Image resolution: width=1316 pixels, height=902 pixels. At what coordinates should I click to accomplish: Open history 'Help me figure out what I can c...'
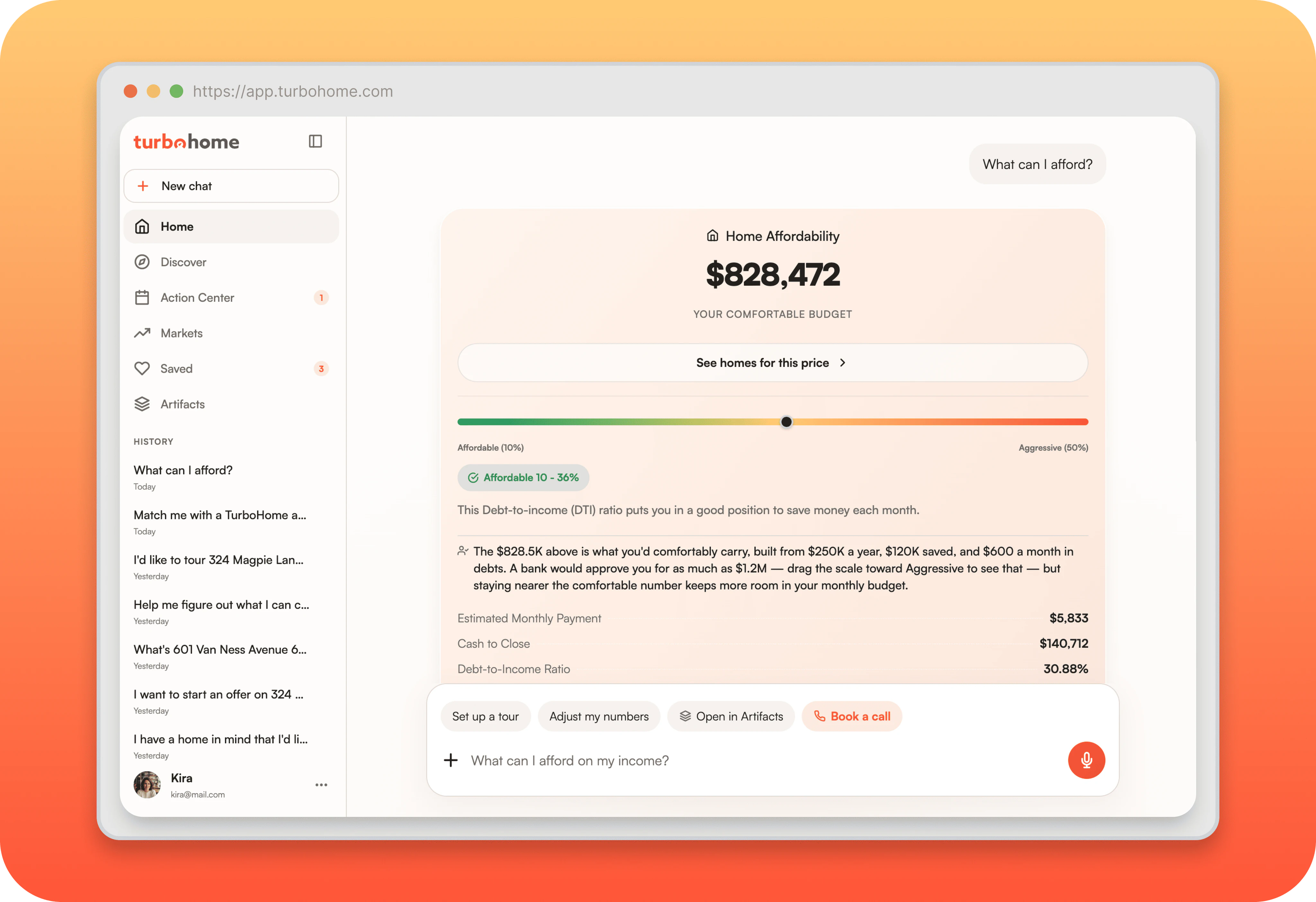click(231, 612)
